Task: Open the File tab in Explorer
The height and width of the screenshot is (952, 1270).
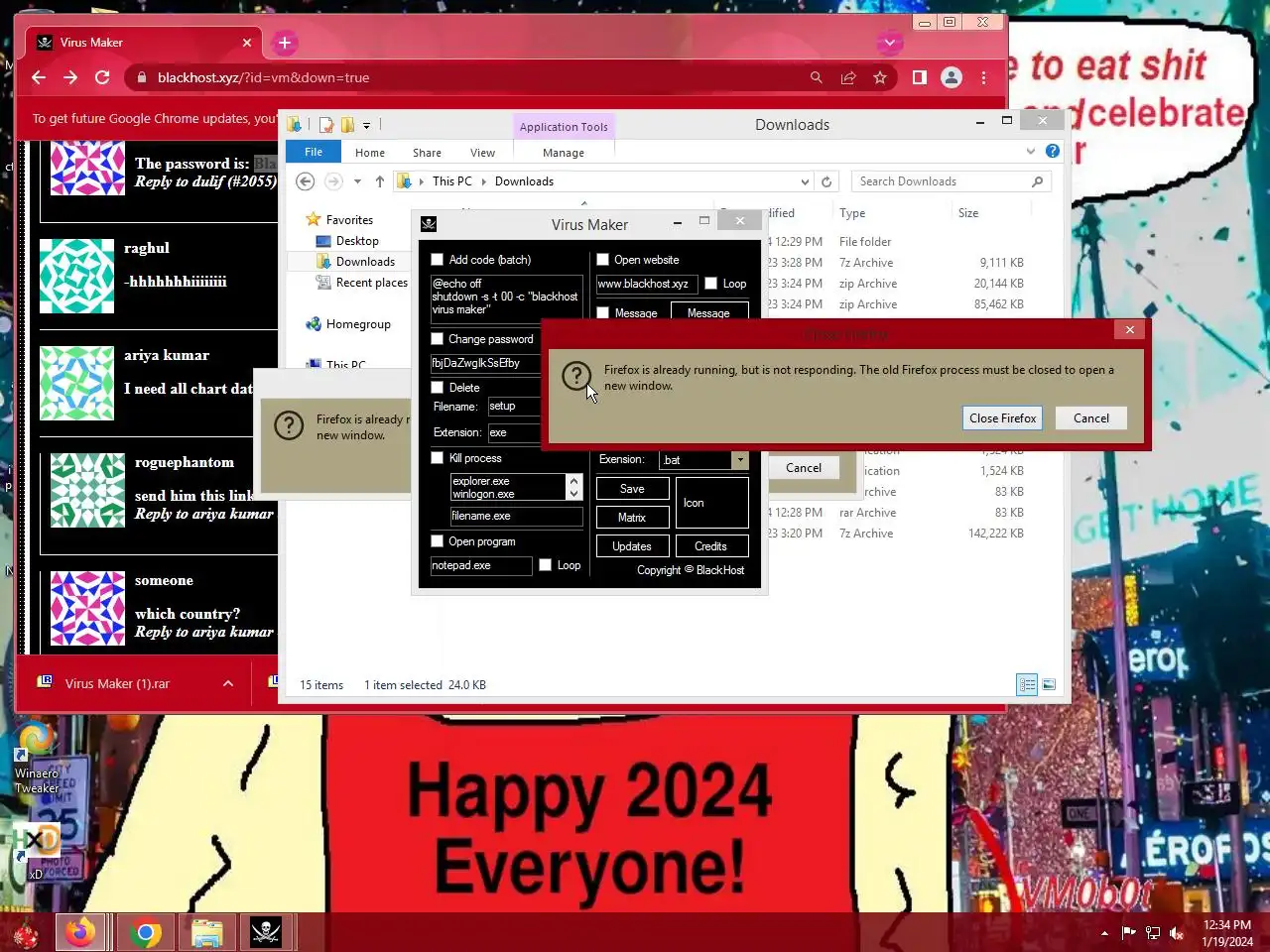Action: coord(314,152)
